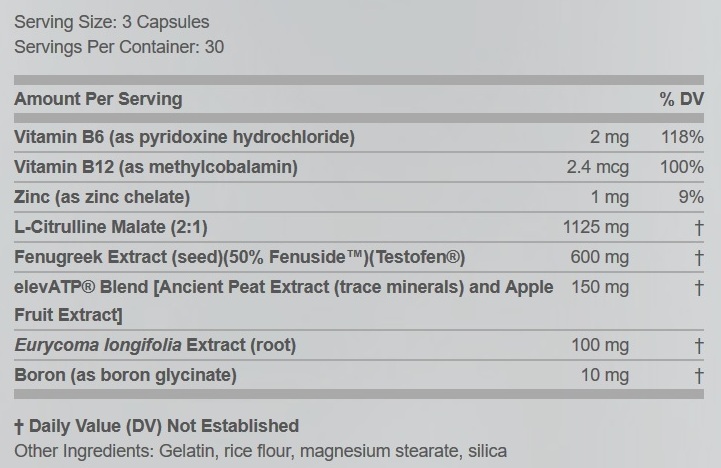Click the Boron (as boron glycinate) label
Viewport: 721px width, 468px height.
tap(125, 375)
